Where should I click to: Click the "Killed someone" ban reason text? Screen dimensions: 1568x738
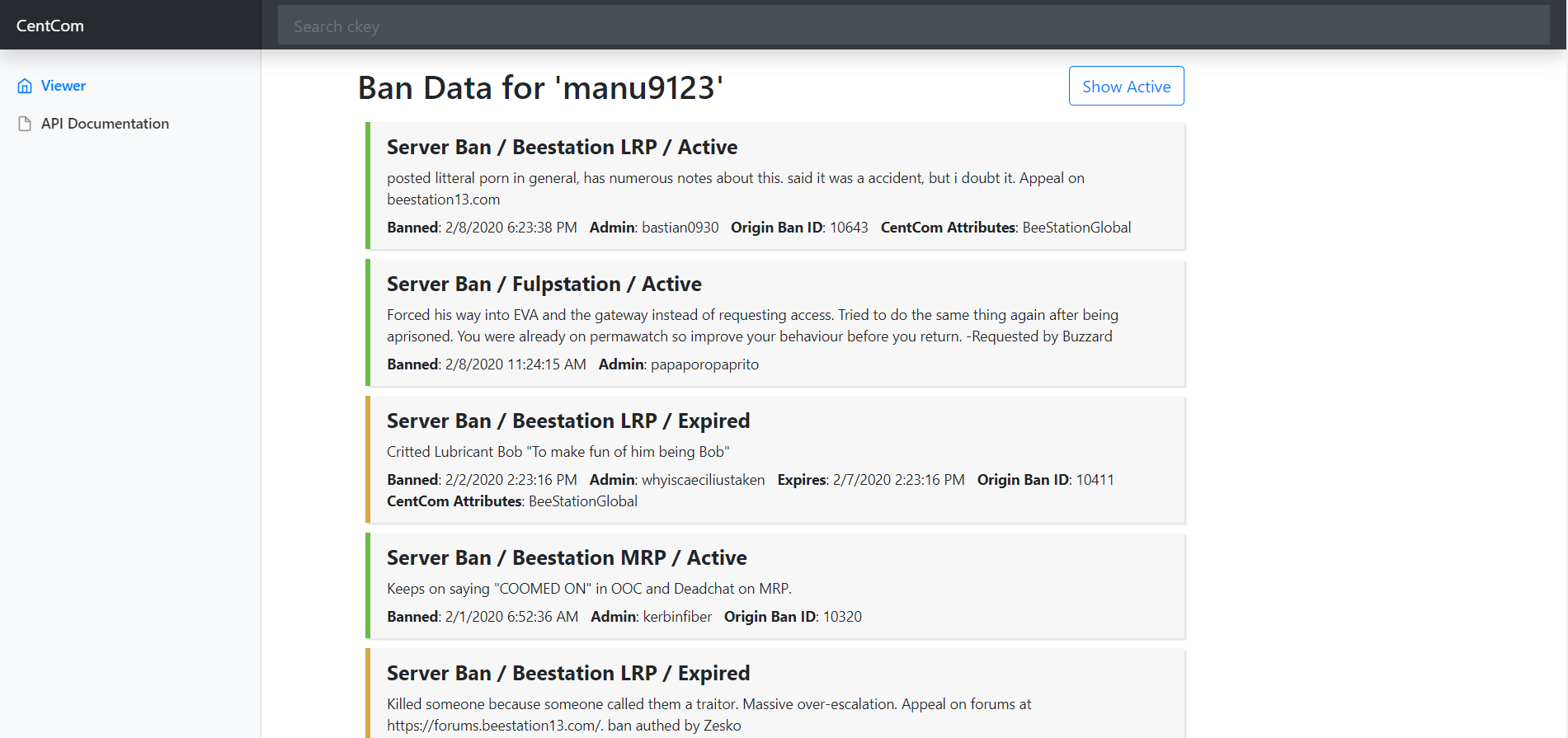[x=709, y=715]
